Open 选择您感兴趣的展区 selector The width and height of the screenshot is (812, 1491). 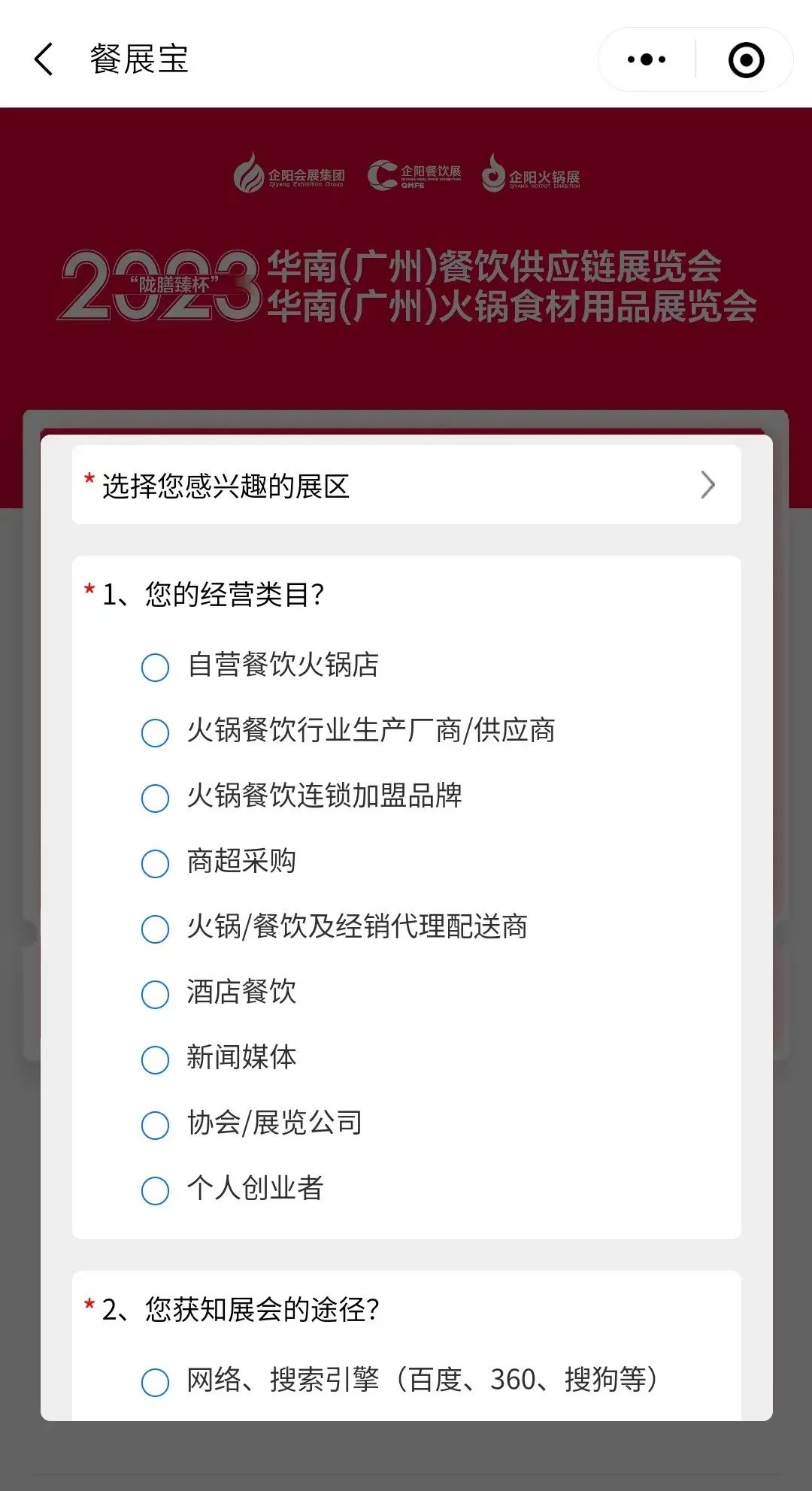407,485
